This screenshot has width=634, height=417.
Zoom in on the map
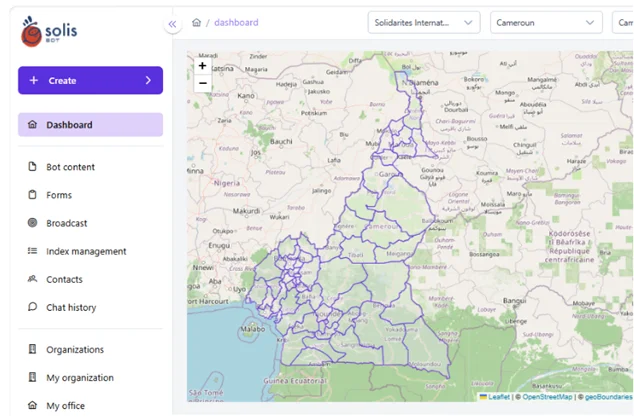(203, 66)
